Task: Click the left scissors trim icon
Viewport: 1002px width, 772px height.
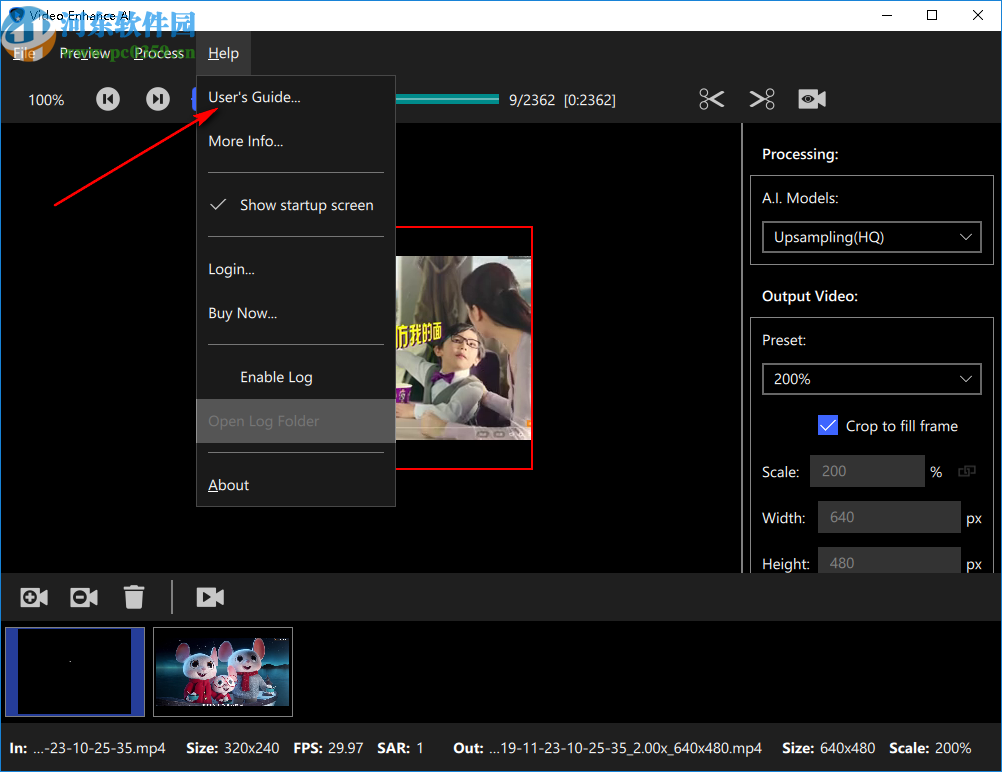Action: click(x=711, y=99)
